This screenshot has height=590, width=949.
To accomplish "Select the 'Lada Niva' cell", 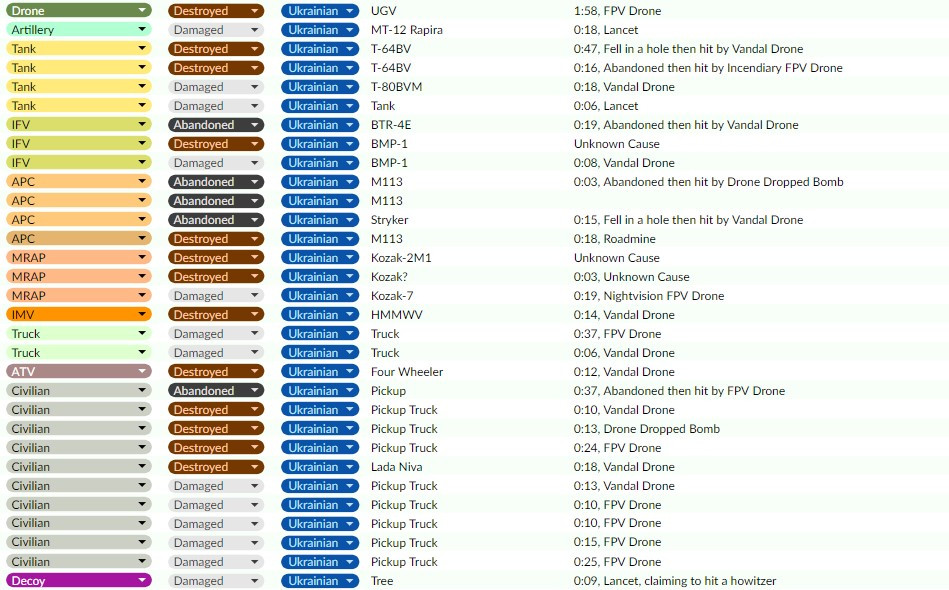I will pos(396,467).
